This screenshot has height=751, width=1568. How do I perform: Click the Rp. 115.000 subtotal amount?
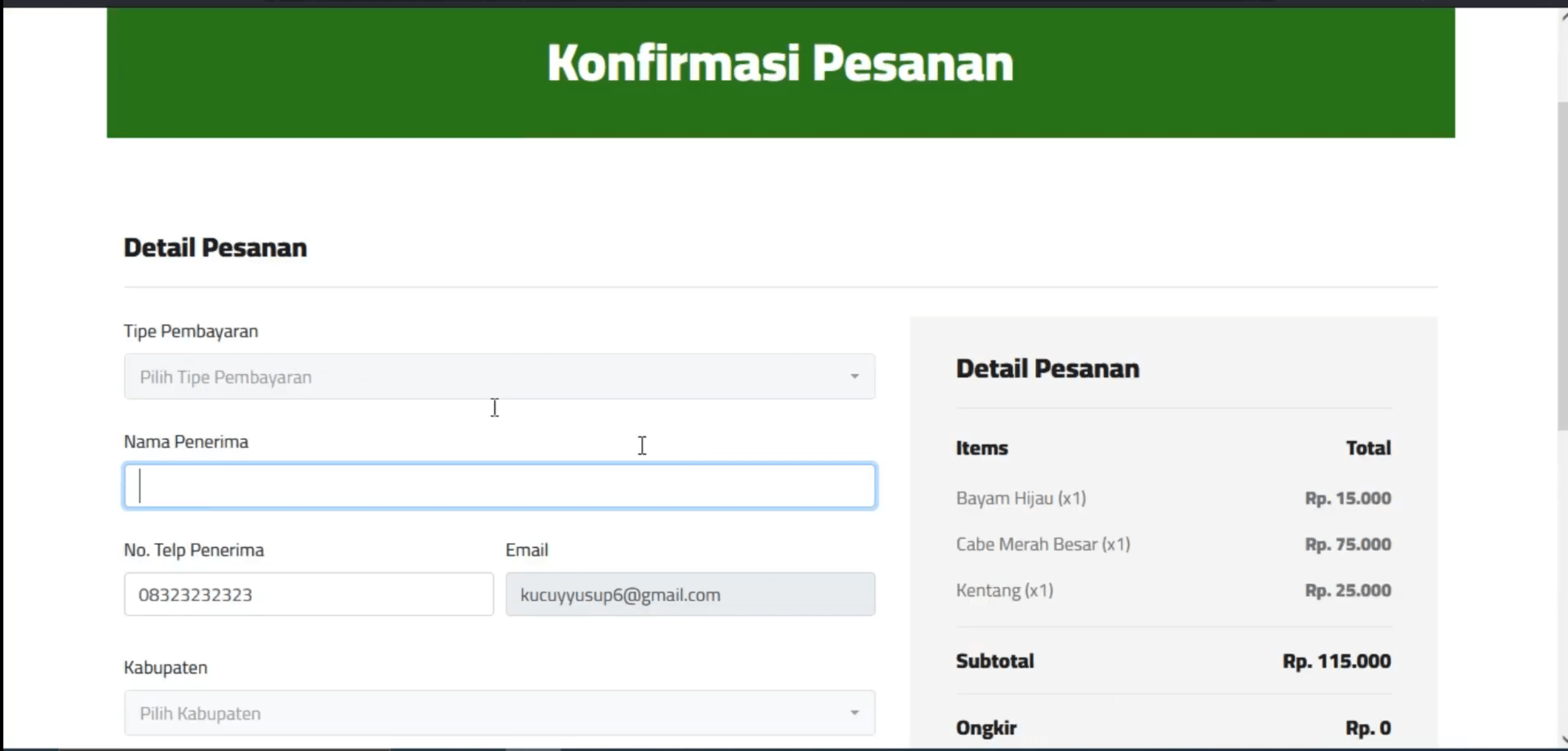point(1337,661)
